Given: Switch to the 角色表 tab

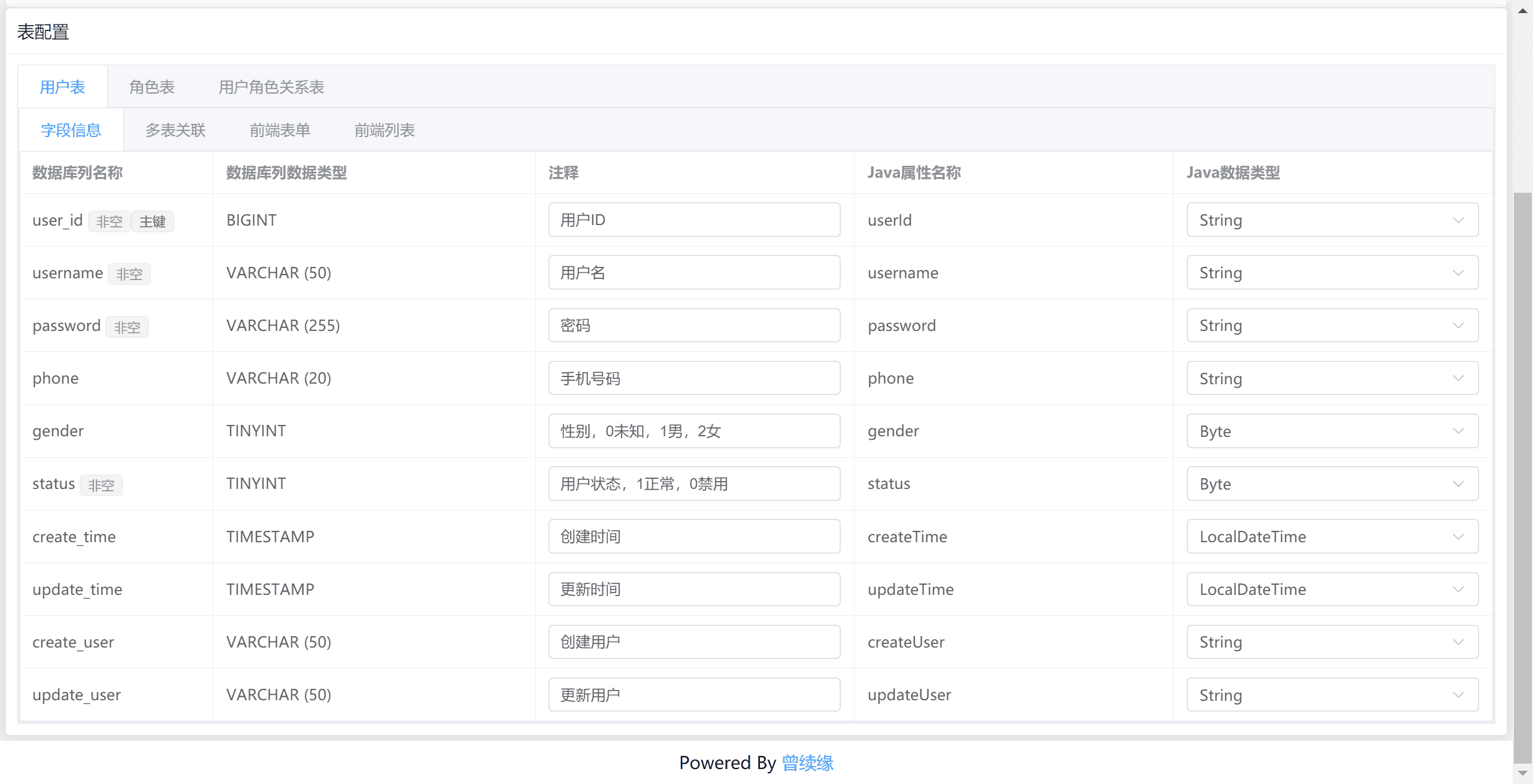Looking at the screenshot, I should pyautogui.click(x=152, y=87).
